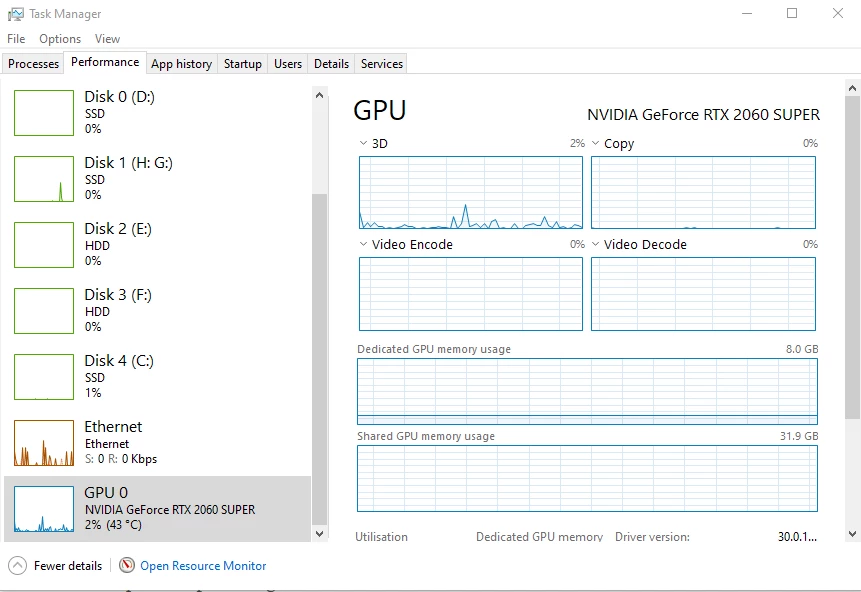Click the 'Driver version:' label
Screen dimensions: 861x592
point(652,537)
